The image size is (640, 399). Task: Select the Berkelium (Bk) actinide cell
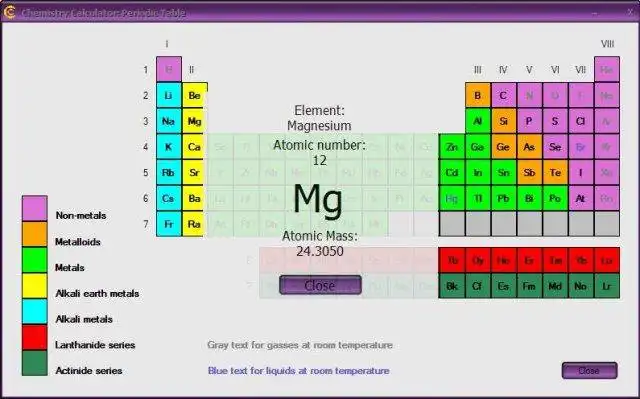(x=452, y=286)
